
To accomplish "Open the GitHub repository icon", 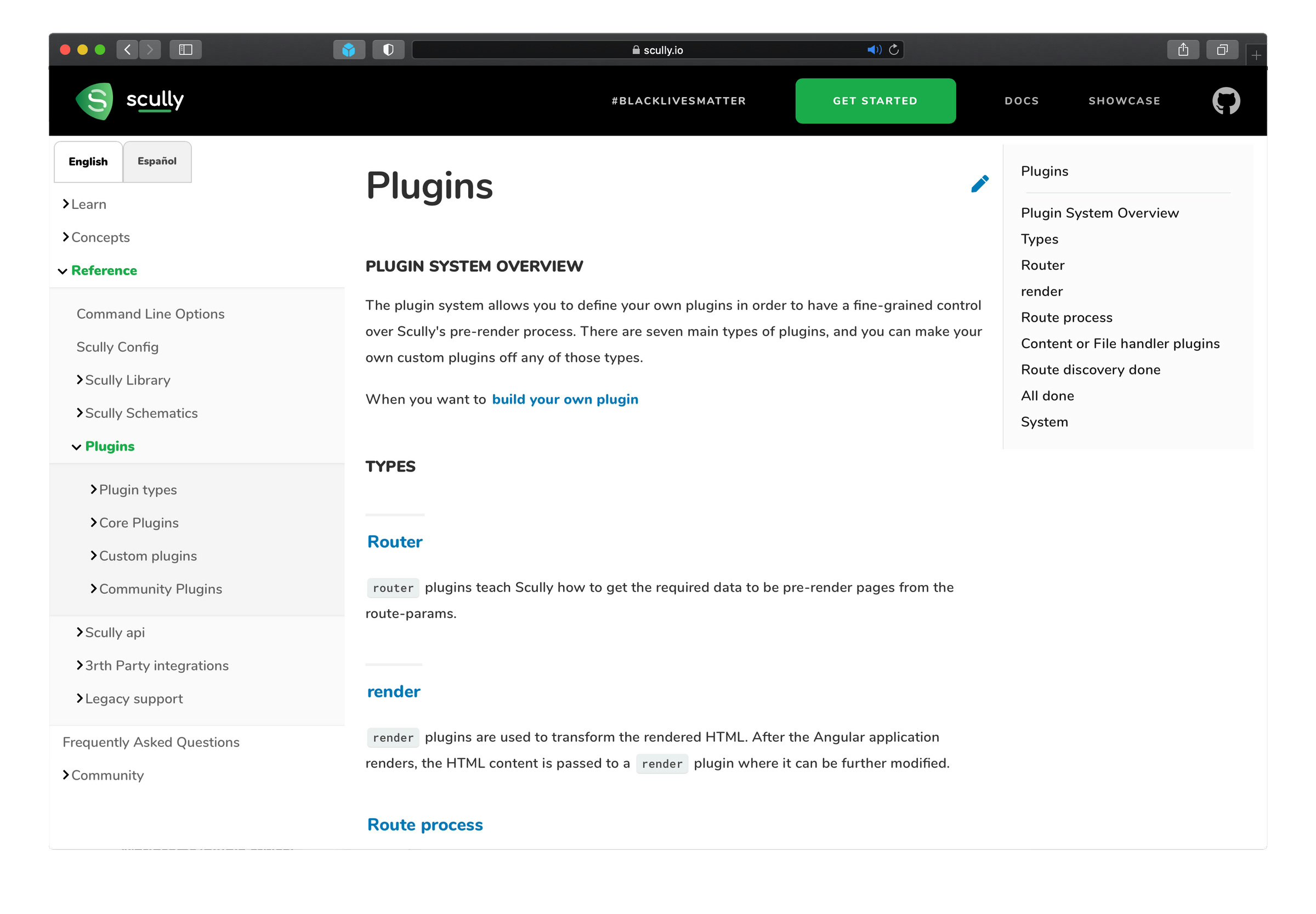I will point(1226,101).
